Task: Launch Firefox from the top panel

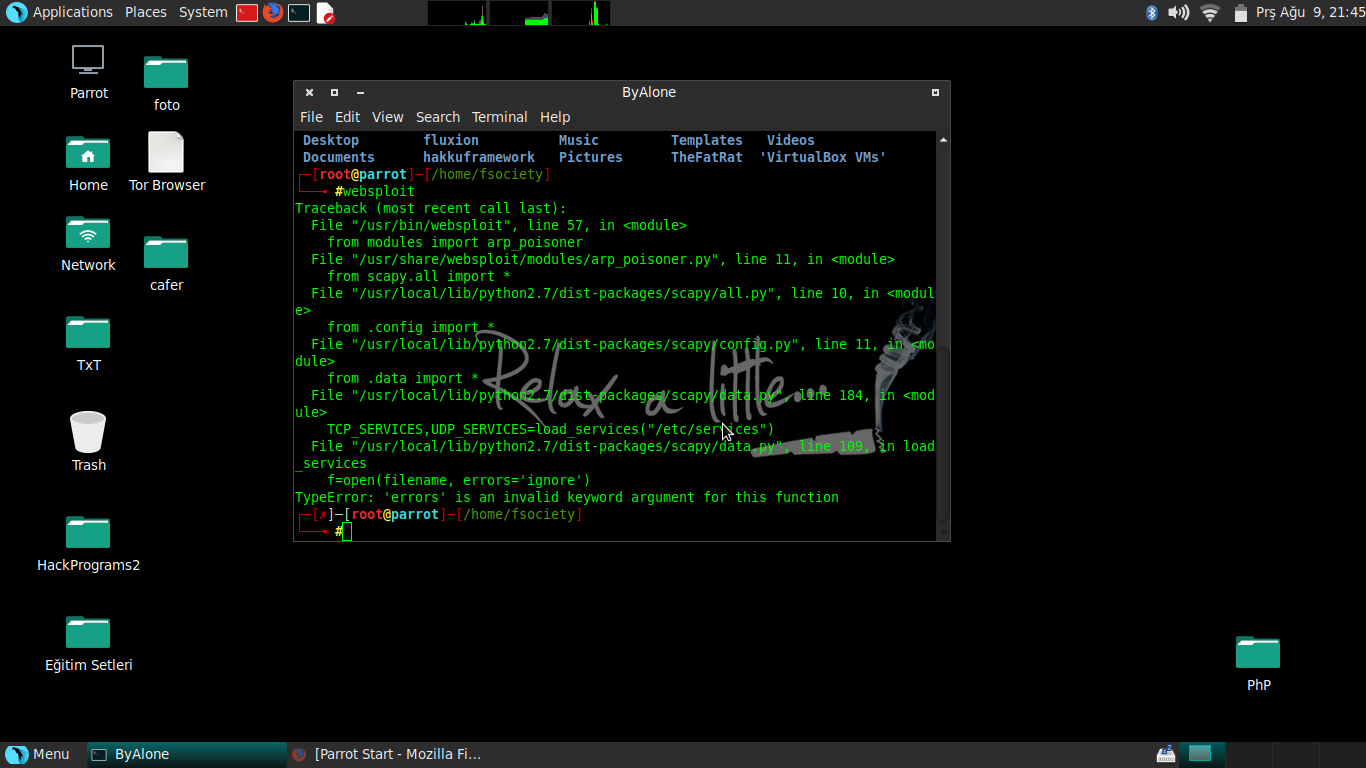Action: tap(273, 13)
